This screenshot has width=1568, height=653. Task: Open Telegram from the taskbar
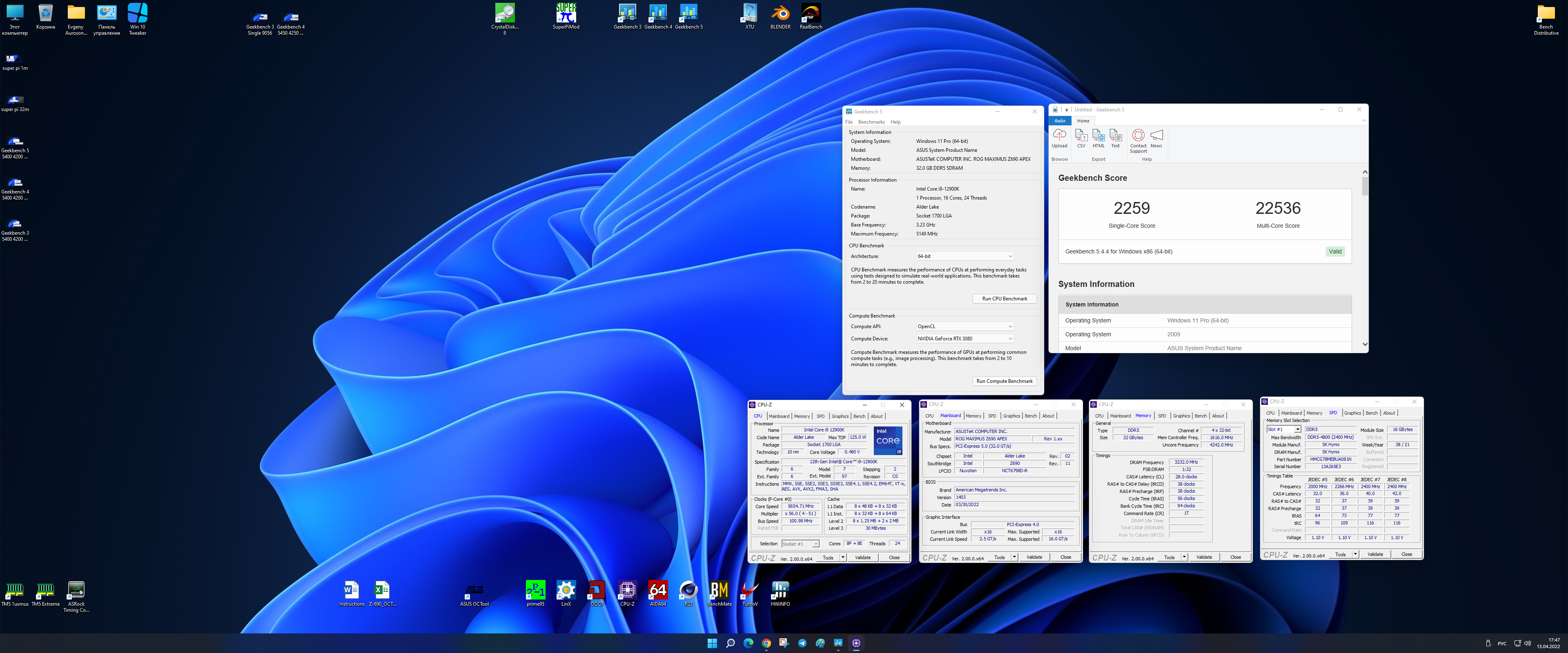click(802, 643)
